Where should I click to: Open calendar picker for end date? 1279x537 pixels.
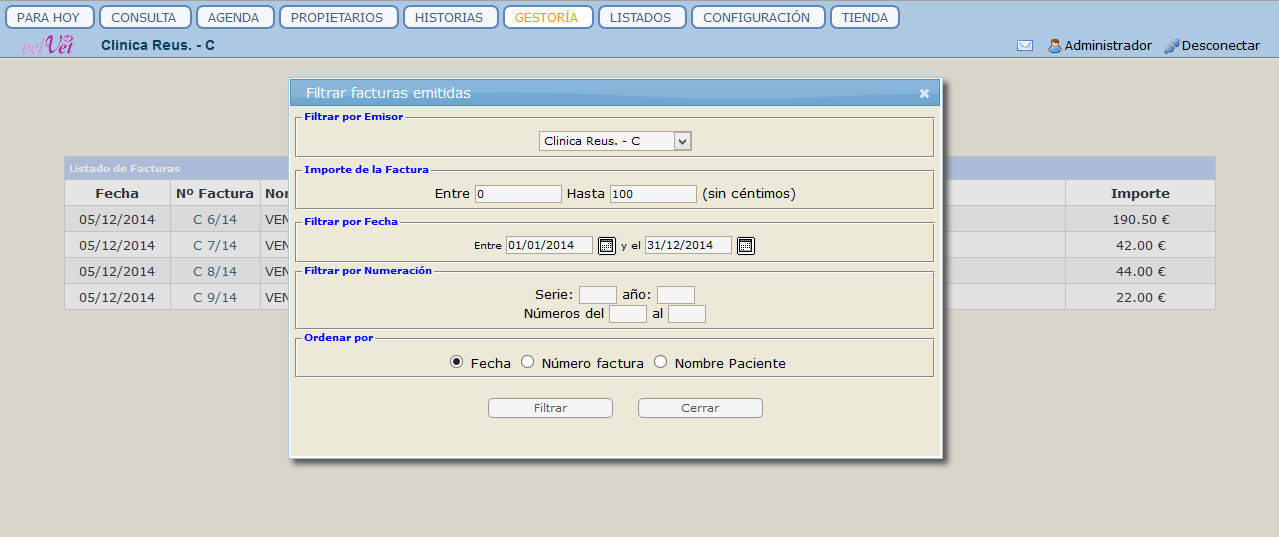pos(746,246)
